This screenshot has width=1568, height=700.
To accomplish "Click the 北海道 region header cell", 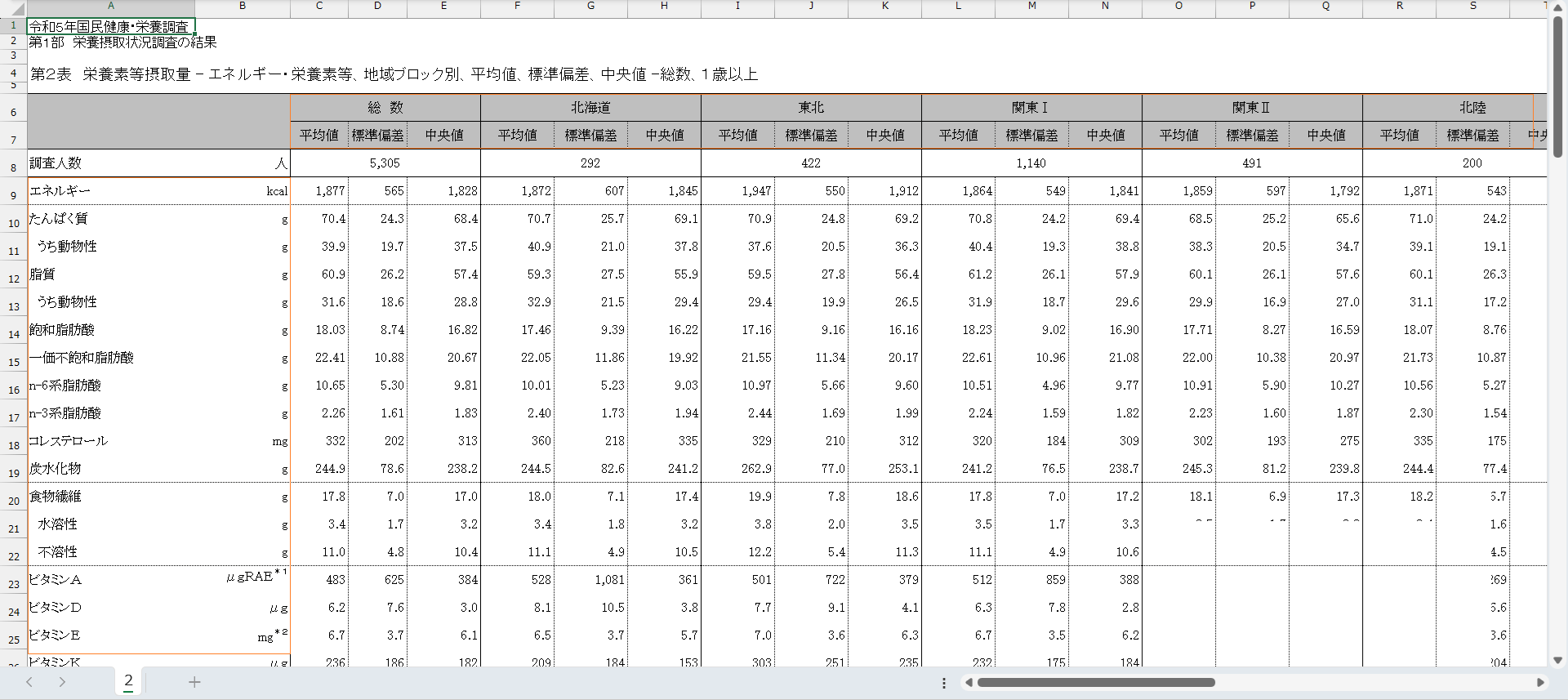I will point(590,108).
